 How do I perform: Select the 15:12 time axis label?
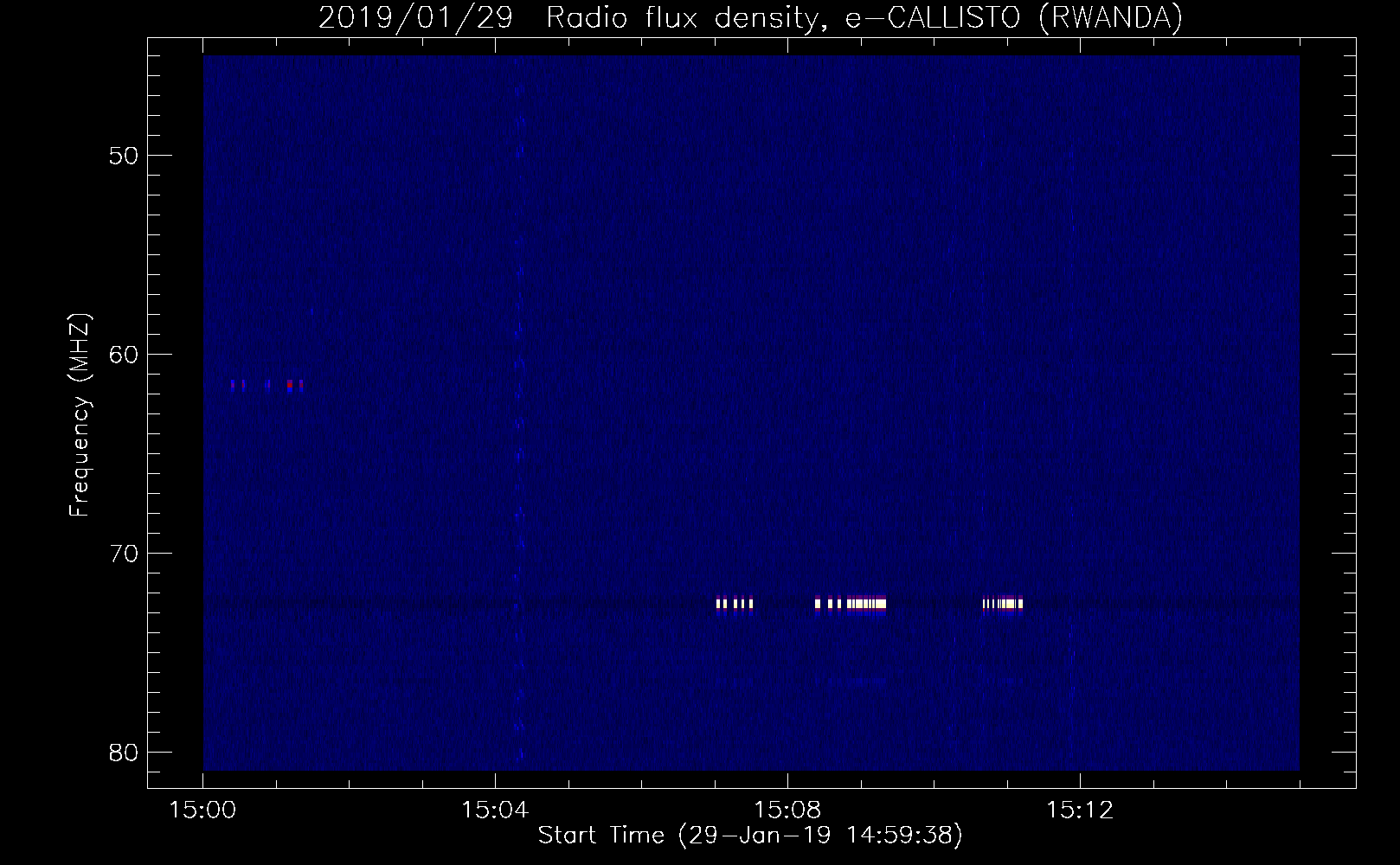coord(1080,811)
